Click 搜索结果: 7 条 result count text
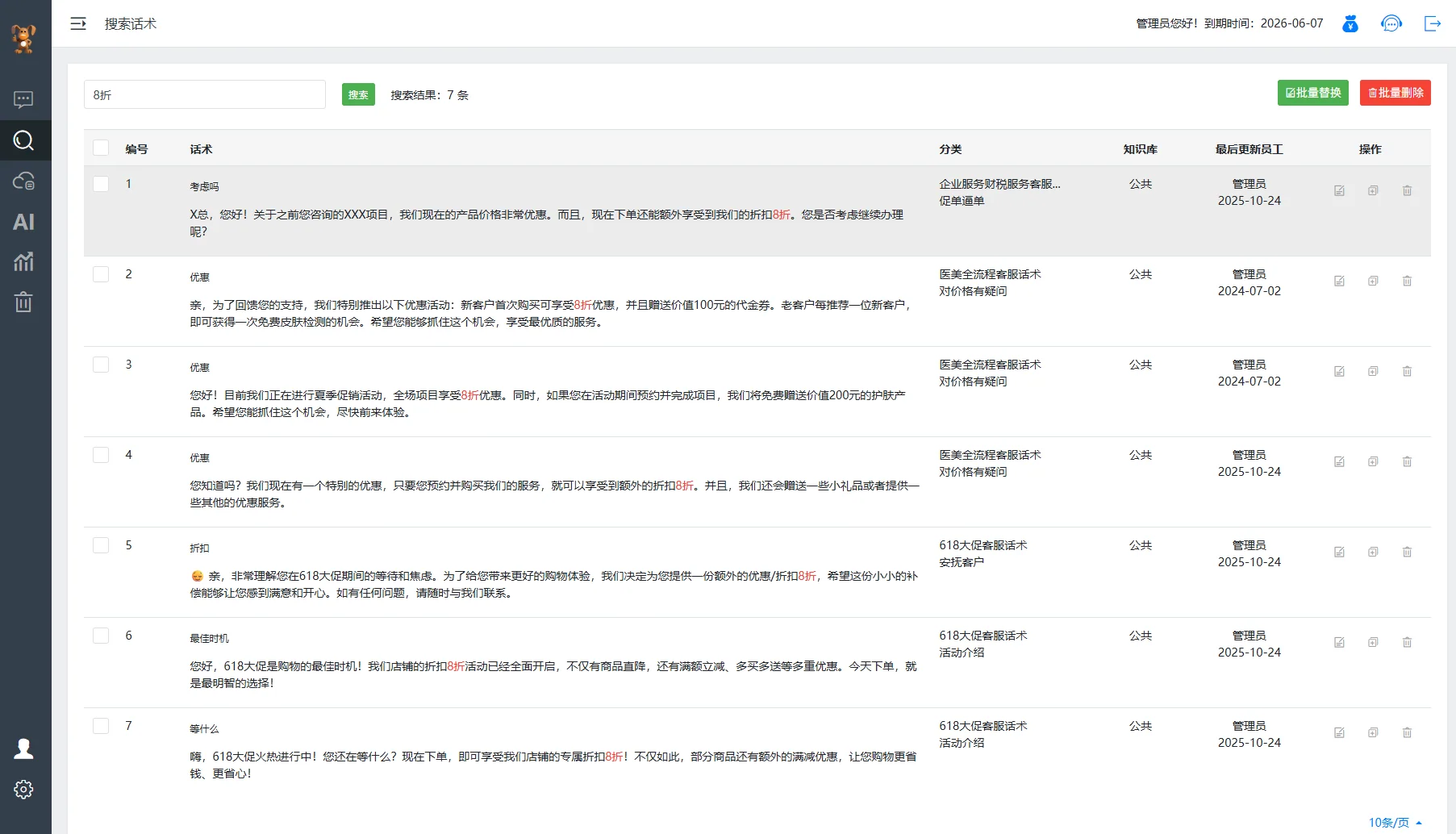1456x834 pixels. (x=429, y=95)
